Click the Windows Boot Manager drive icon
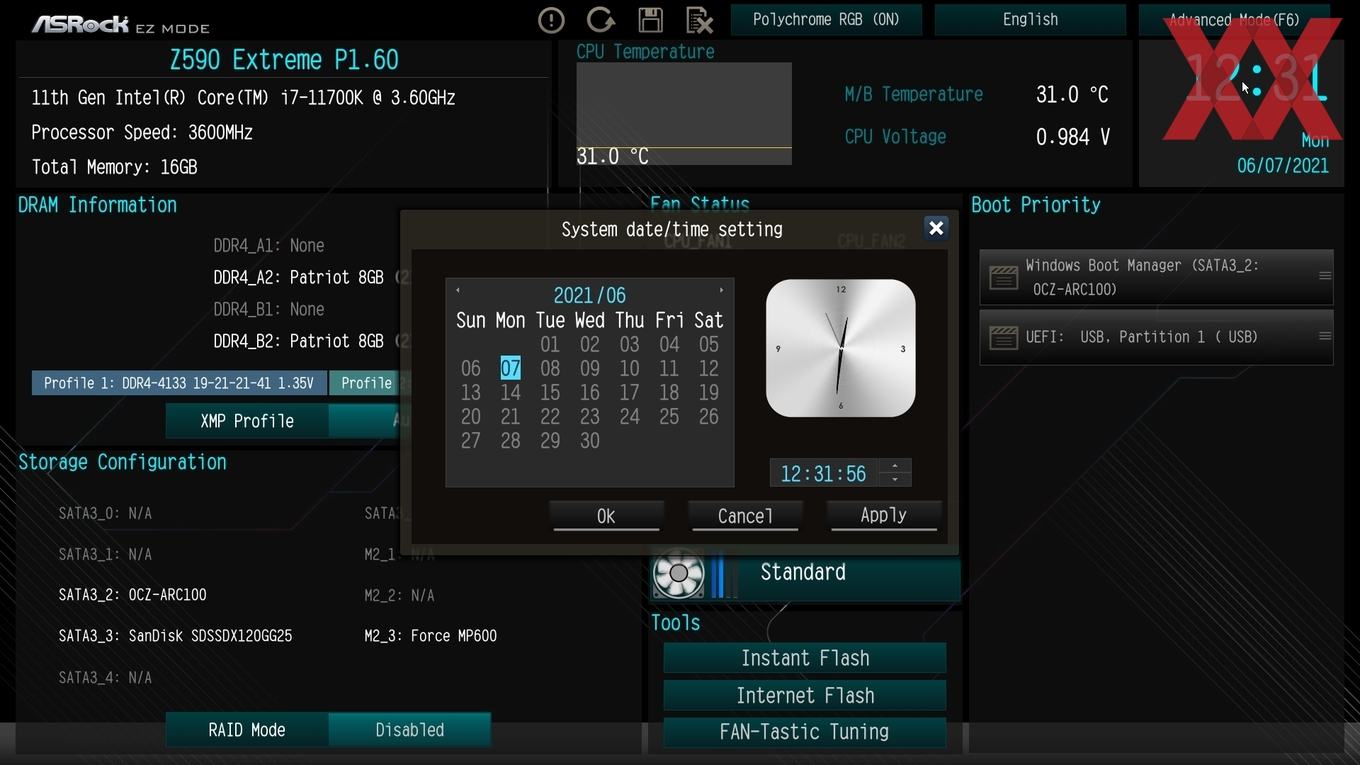This screenshot has height=765, width=1360. tap(1003, 277)
